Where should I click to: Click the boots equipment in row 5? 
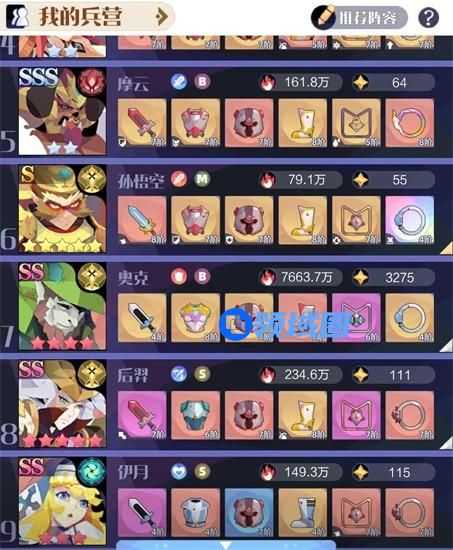[302, 123]
